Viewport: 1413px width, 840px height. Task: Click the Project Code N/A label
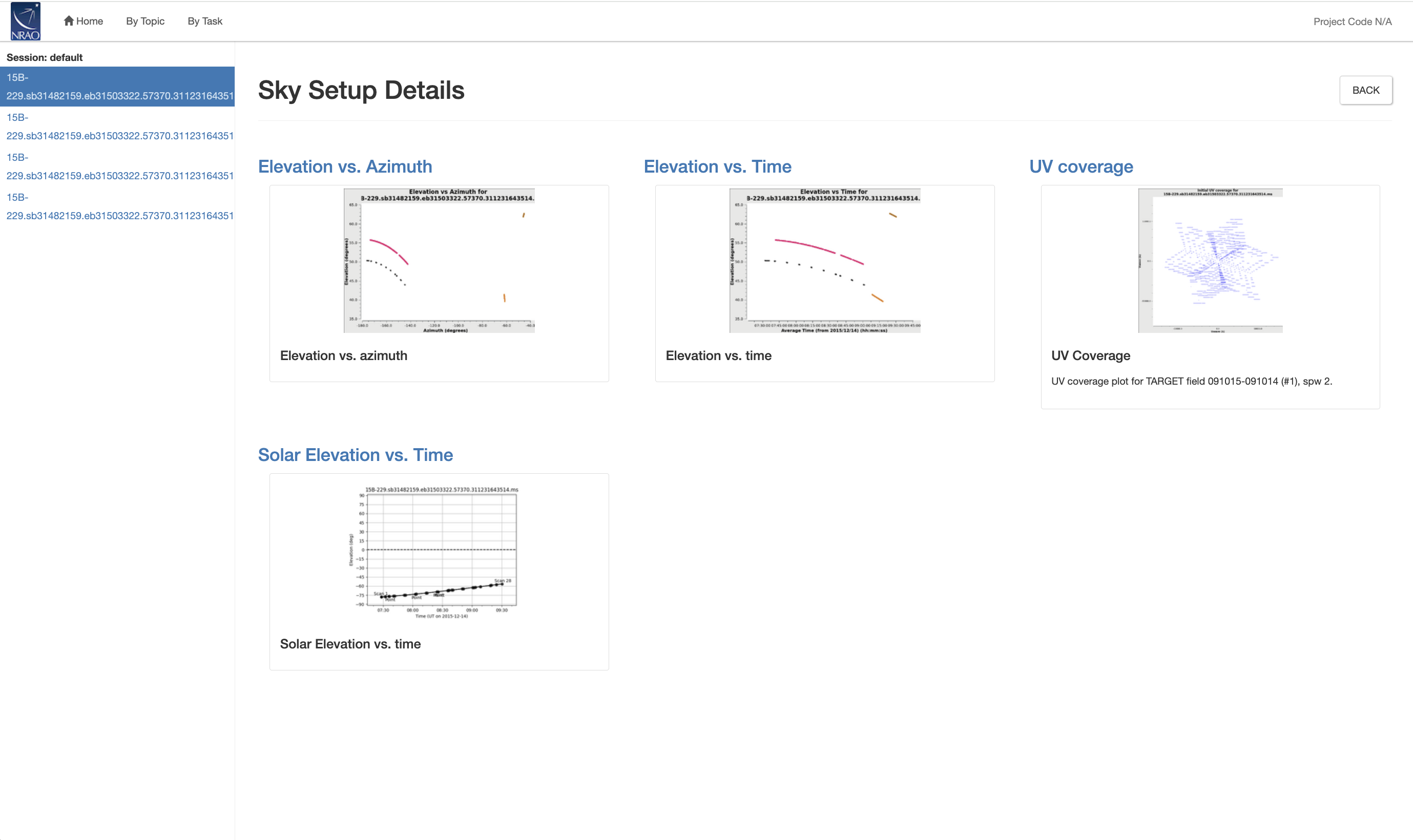click(x=1352, y=22)
